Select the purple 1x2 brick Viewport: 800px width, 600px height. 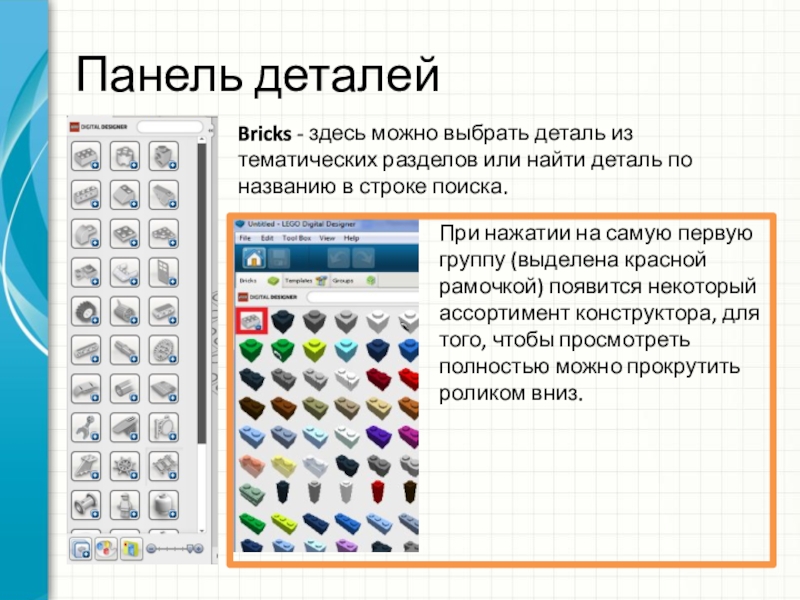[378, 435]
